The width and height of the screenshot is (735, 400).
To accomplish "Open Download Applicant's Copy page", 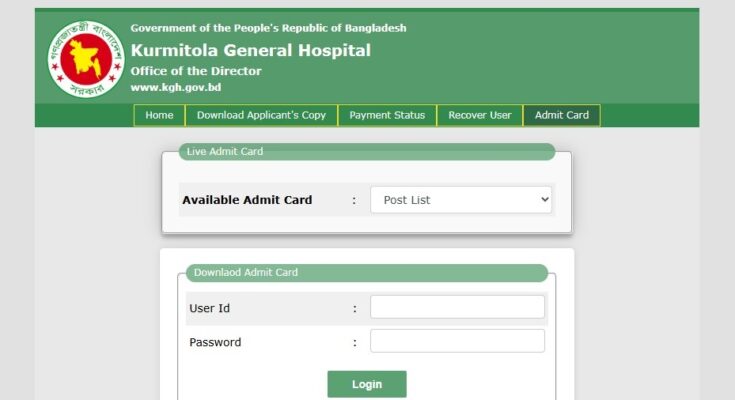I will pyautogui.click(x=261, y=115).
